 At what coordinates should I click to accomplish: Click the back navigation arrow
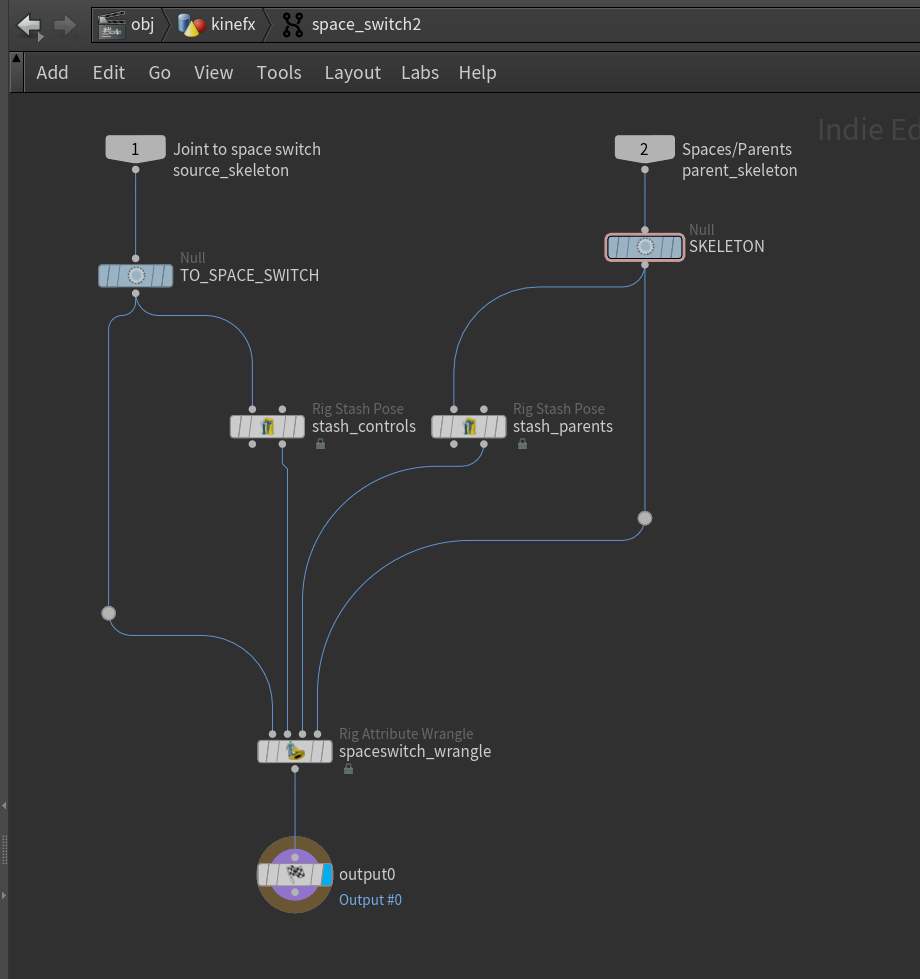(29, 25)
